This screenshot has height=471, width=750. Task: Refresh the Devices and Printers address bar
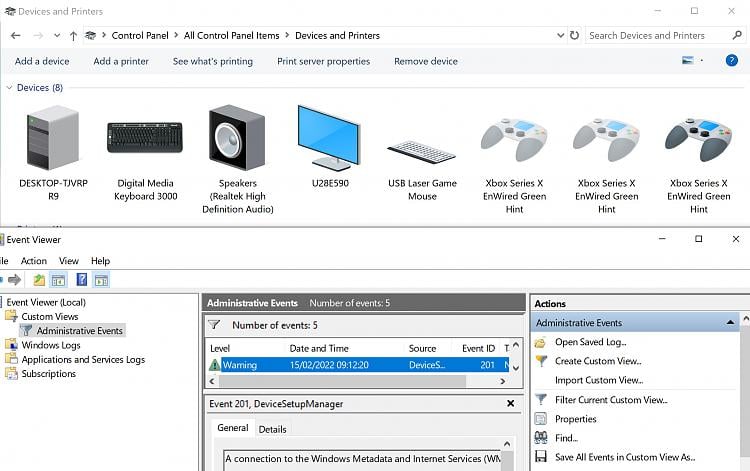click(574, 35)
